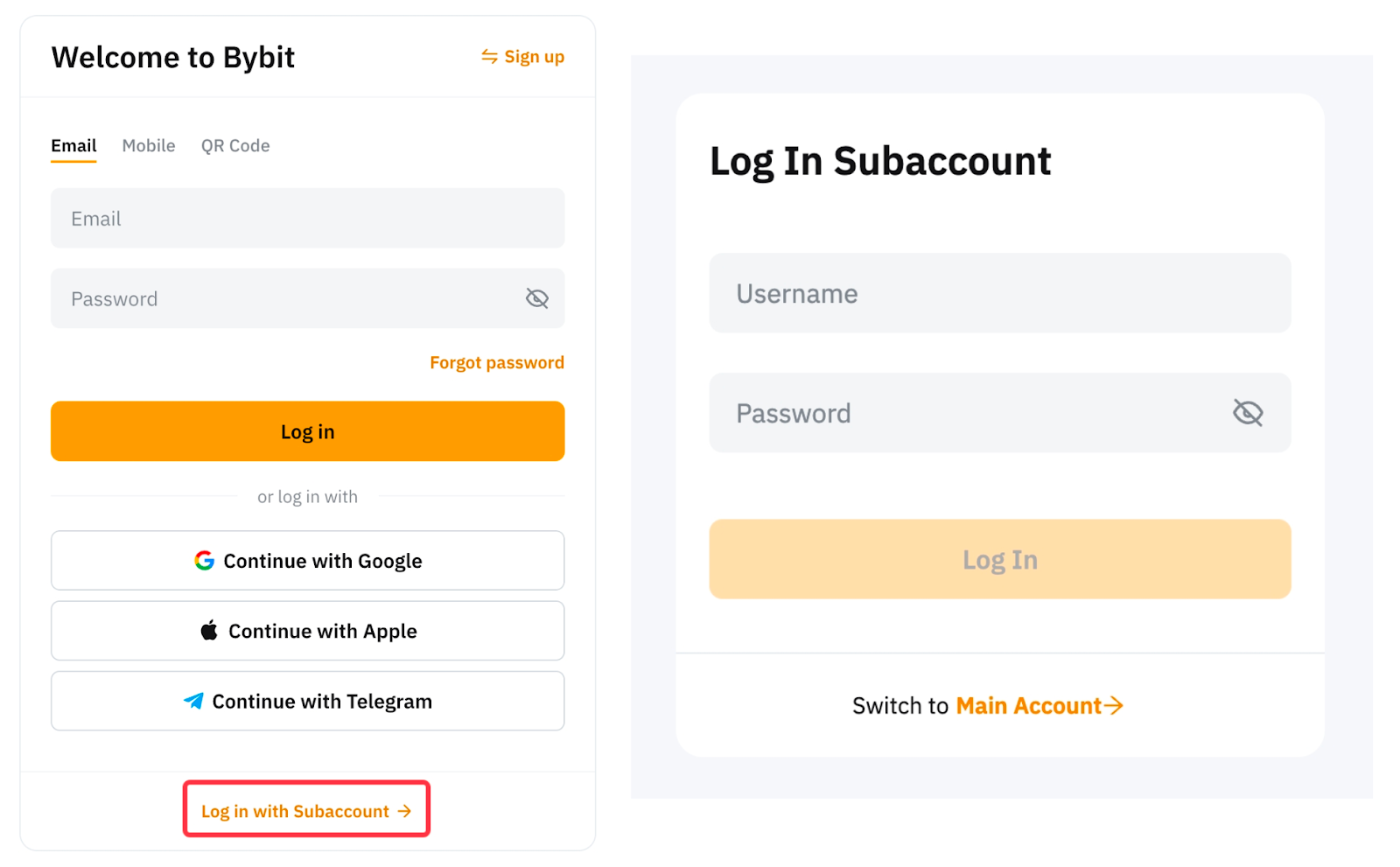This screenshot has height=867, width=1400.
Task: Click the Google logo icon
Action: coord(205,561)
